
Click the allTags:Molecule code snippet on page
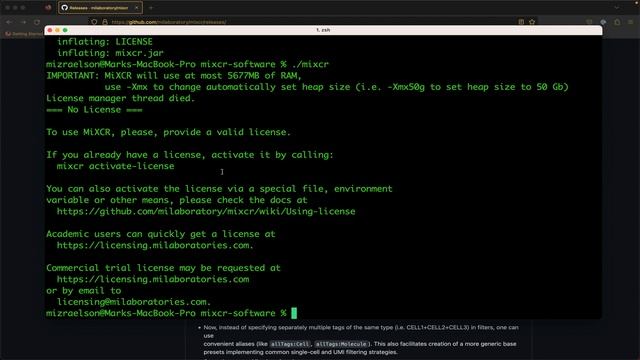click(x=341, y=344)
